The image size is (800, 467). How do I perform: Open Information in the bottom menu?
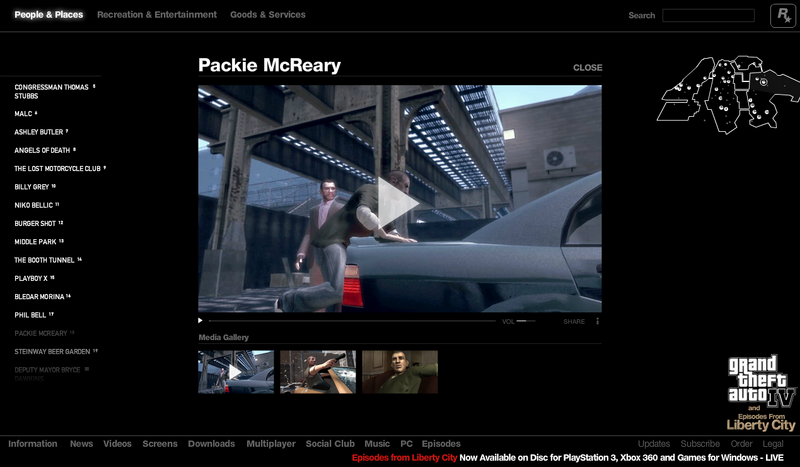pyautogui.click(x=33, y=444)
